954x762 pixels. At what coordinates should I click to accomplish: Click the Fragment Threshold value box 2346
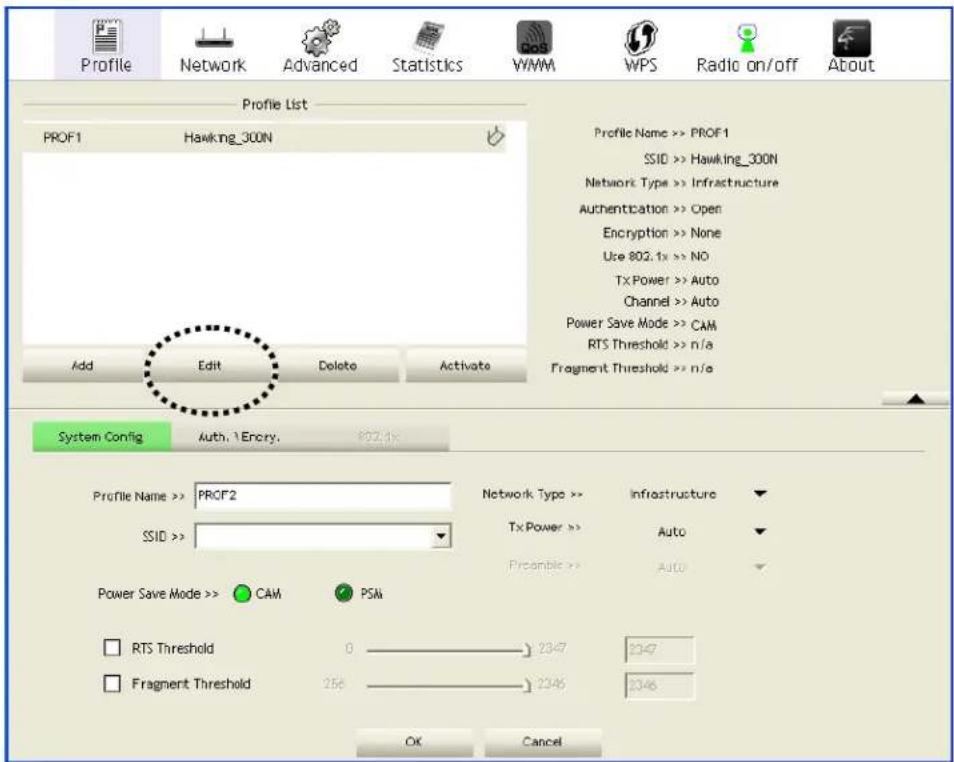coord(659,685)
